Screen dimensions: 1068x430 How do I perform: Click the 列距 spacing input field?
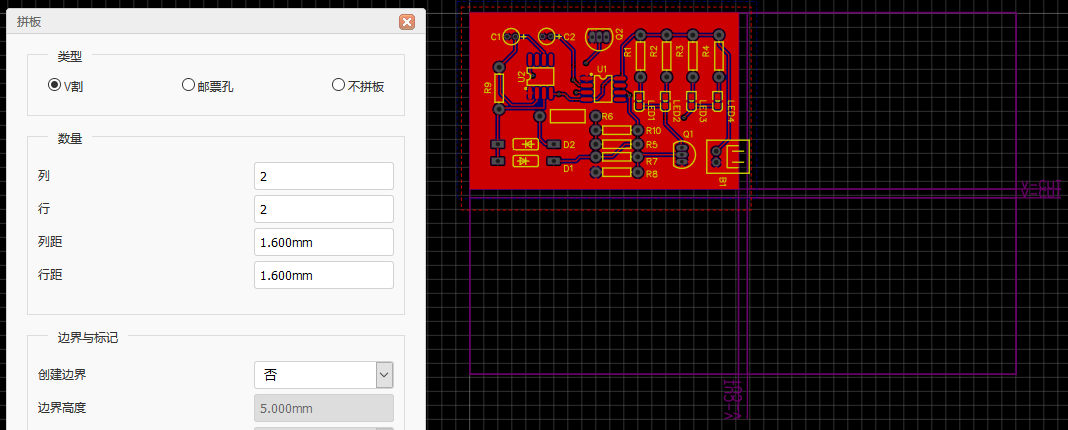(x=324, y=242)
